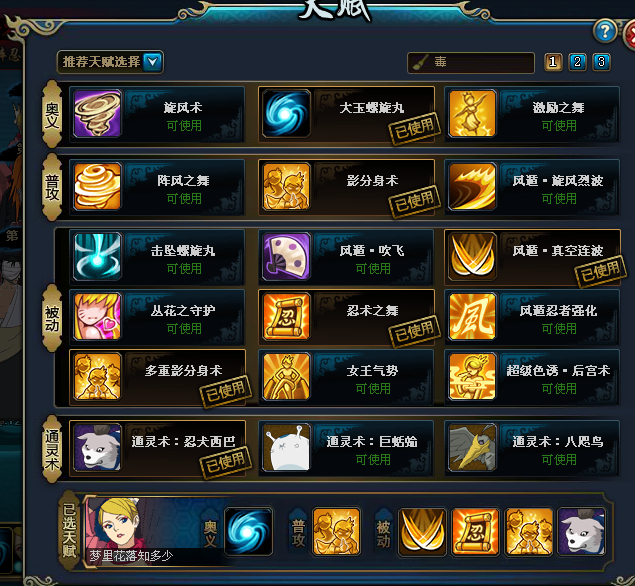Switch to talent preset 2
This screenshot has height=586, width=635.
point(577,62)
